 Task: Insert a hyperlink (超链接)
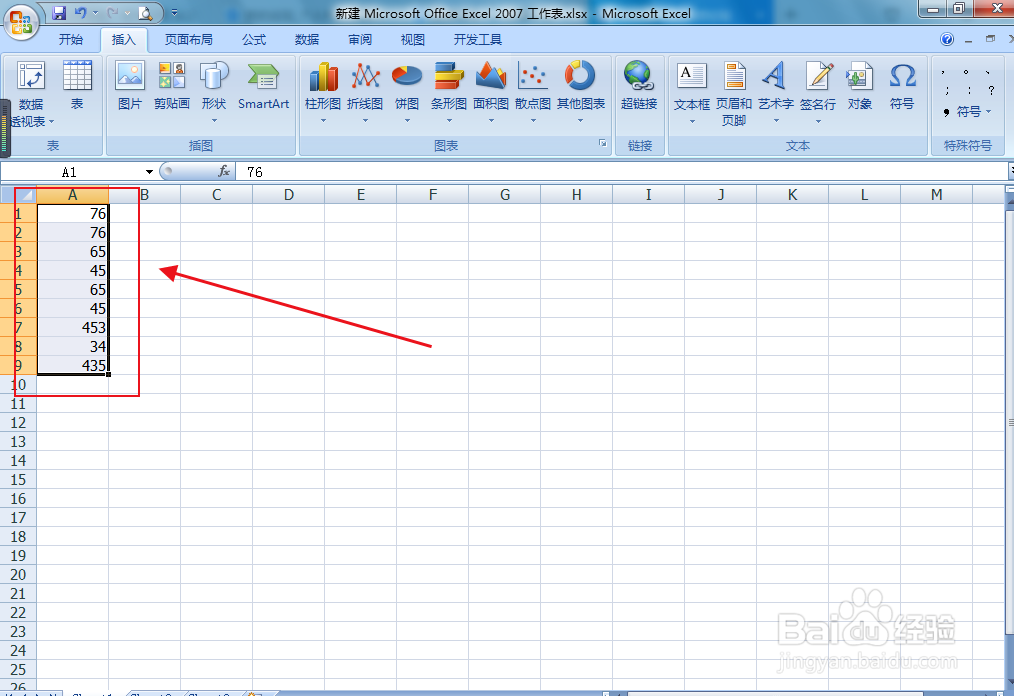tap(639, 85)
